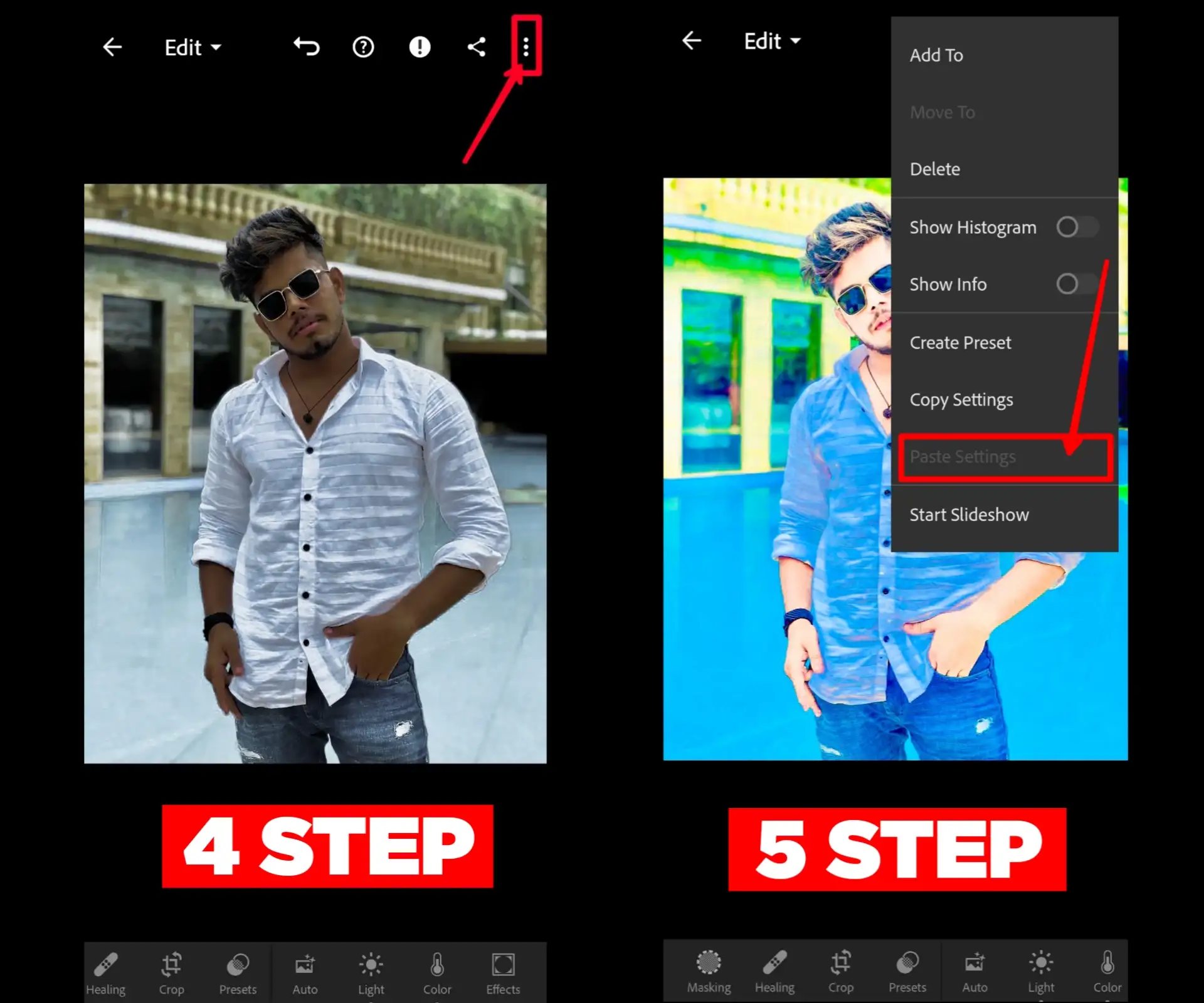Tap the undo arrow
The image size is (1204, 1003).
click(306, 47)
